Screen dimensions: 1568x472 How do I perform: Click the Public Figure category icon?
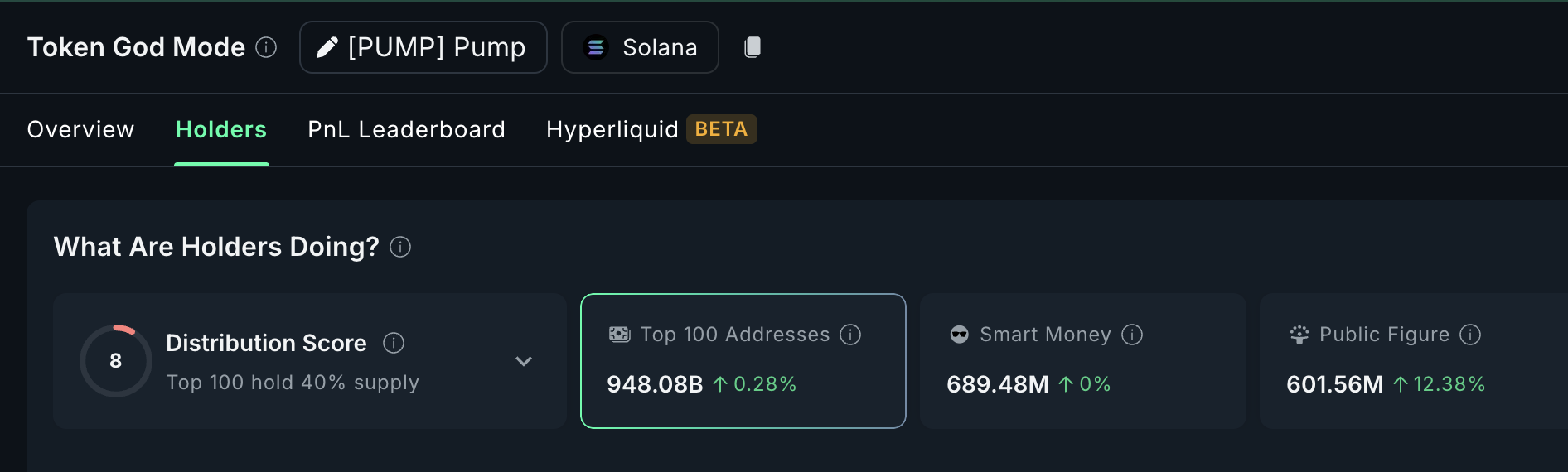[x=1299, y=335]
